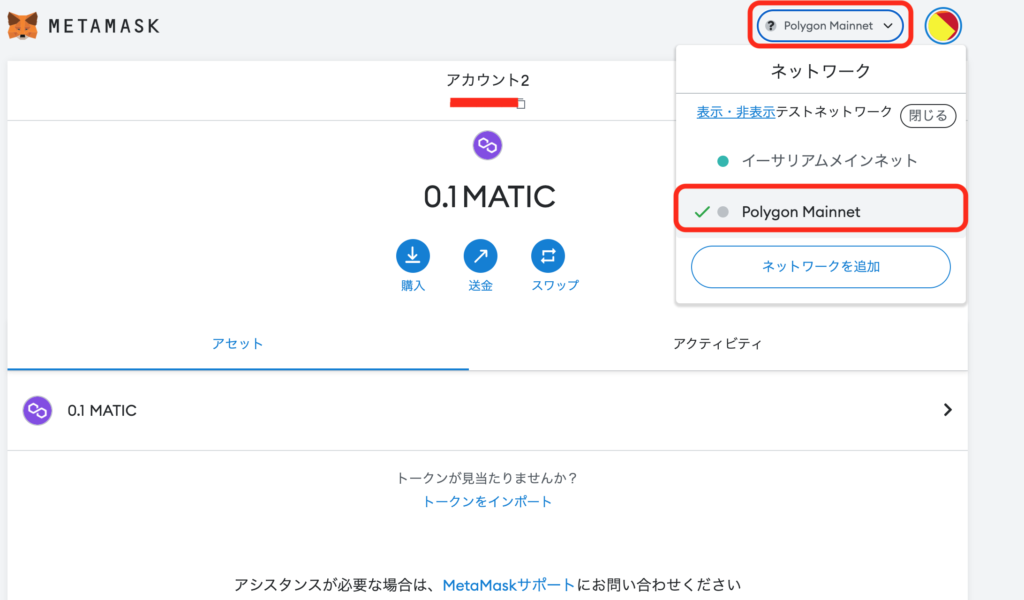Click the トークンが見当たりませんか？ text

point(487,479)
